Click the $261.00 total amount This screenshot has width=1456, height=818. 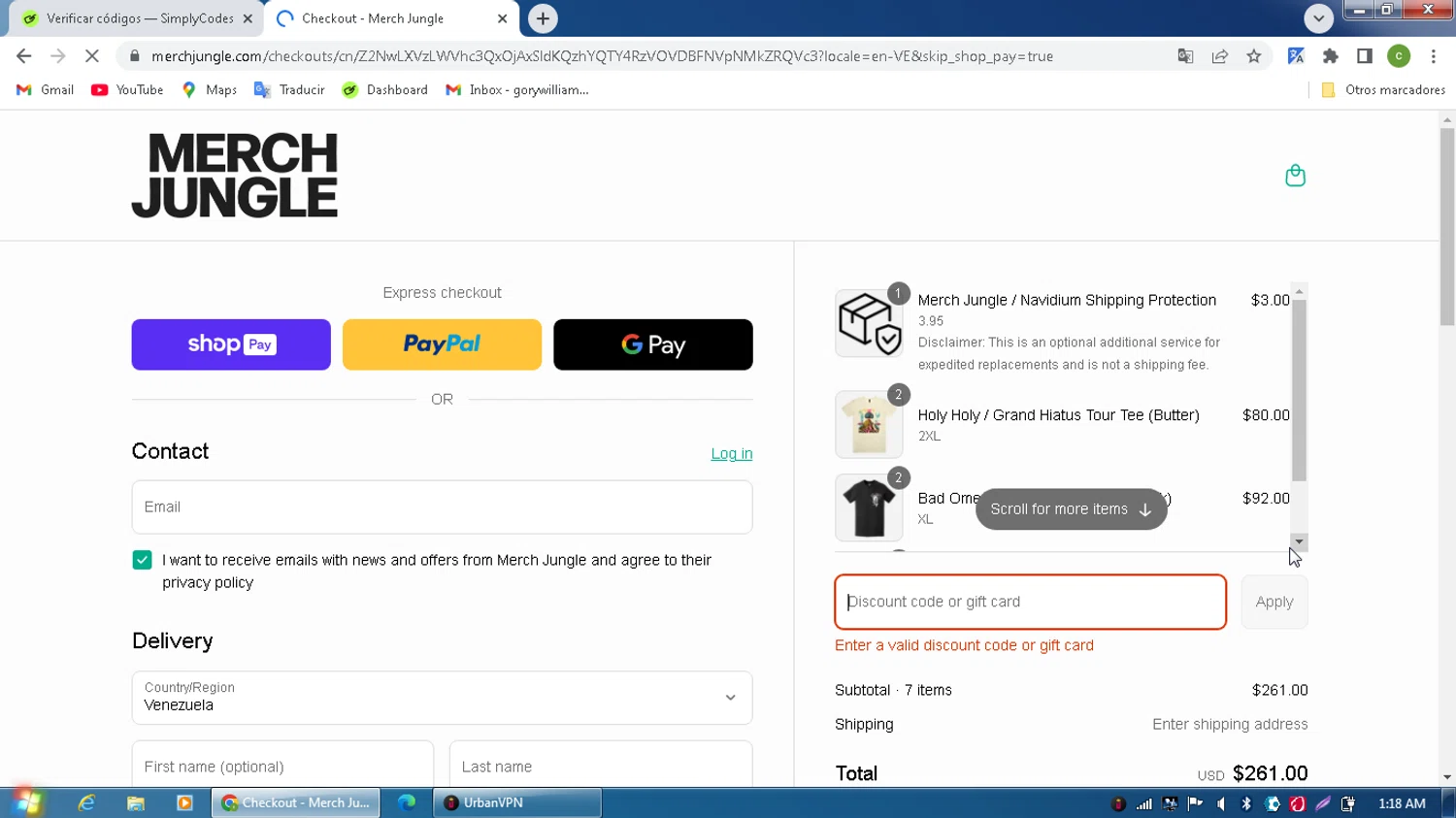point(1270,773)
